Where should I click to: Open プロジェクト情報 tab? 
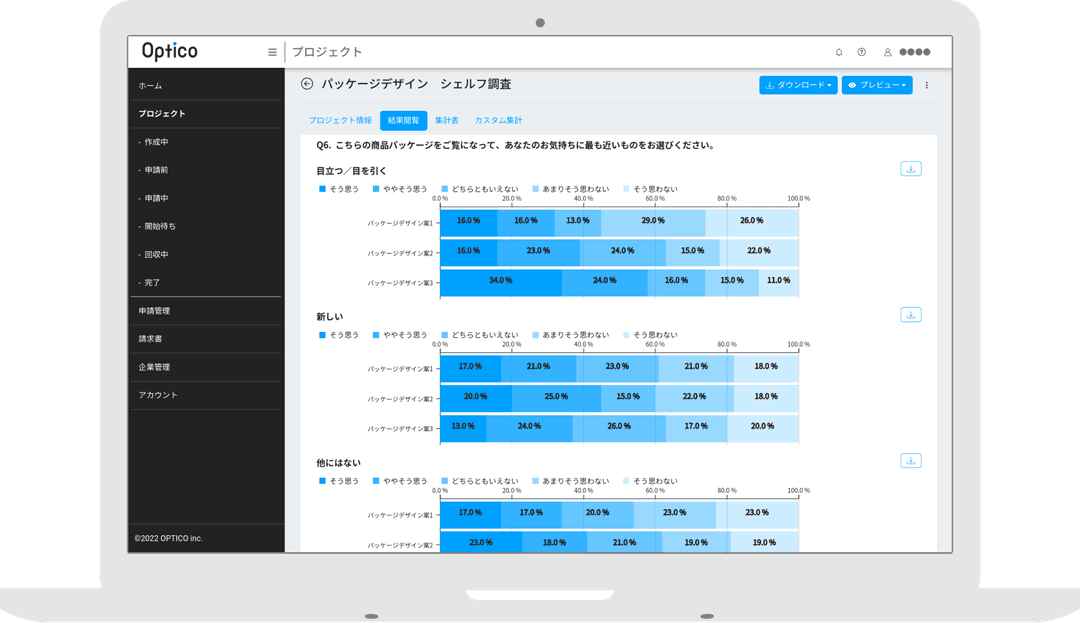click(x=340, y=120)
